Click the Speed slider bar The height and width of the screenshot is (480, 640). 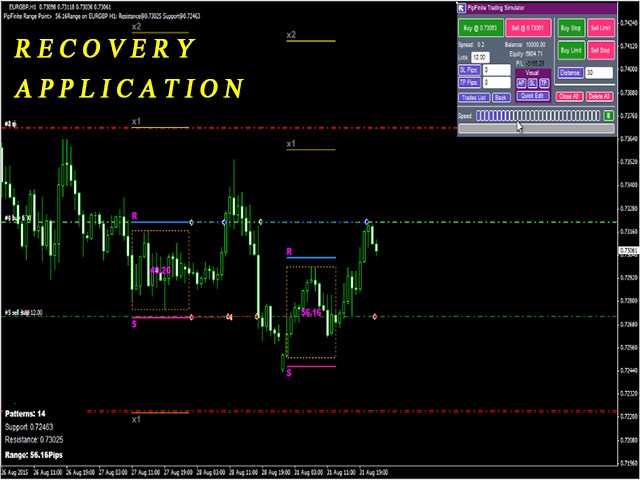pos(538,116)
